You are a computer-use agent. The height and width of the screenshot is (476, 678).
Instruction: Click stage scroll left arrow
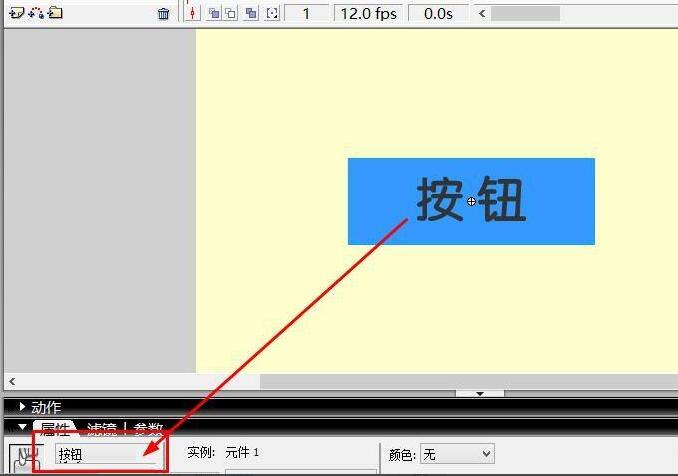tap(12, 381)
